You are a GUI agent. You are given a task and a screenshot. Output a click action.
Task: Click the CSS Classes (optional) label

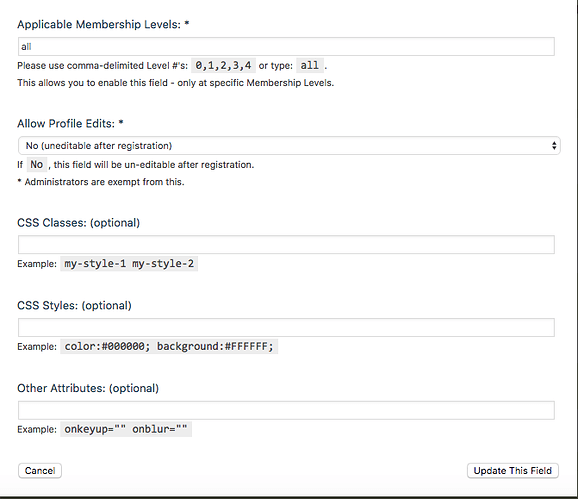click(x=79, y=223)
